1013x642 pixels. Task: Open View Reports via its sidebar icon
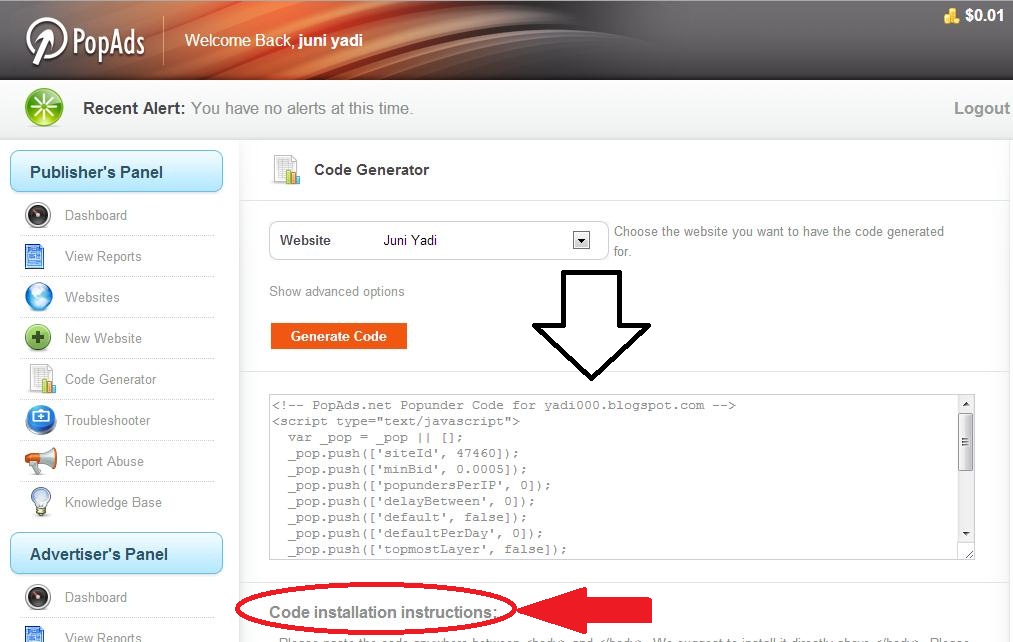[x=38, y=256]
